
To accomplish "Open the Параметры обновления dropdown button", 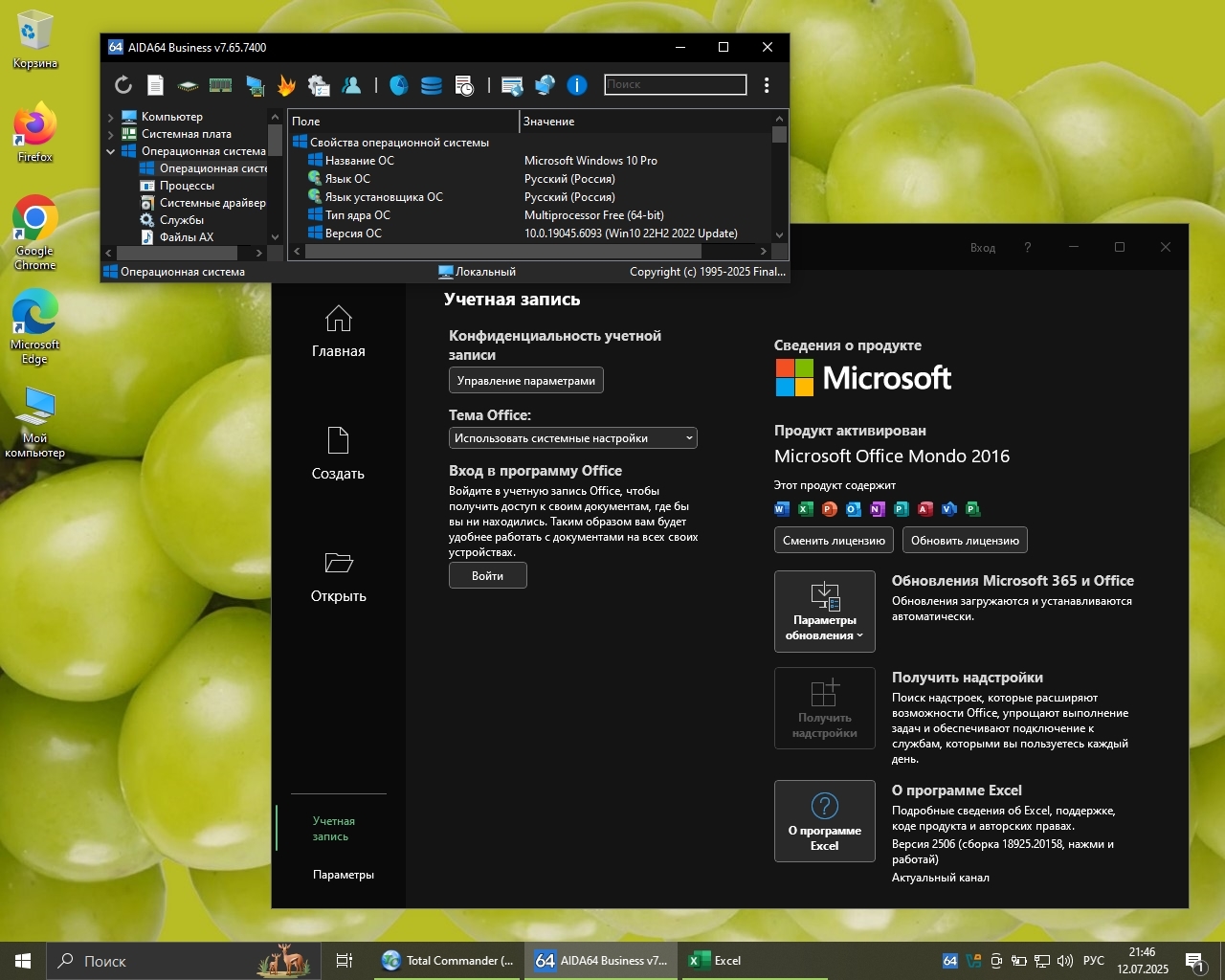I will pos(825,612).
